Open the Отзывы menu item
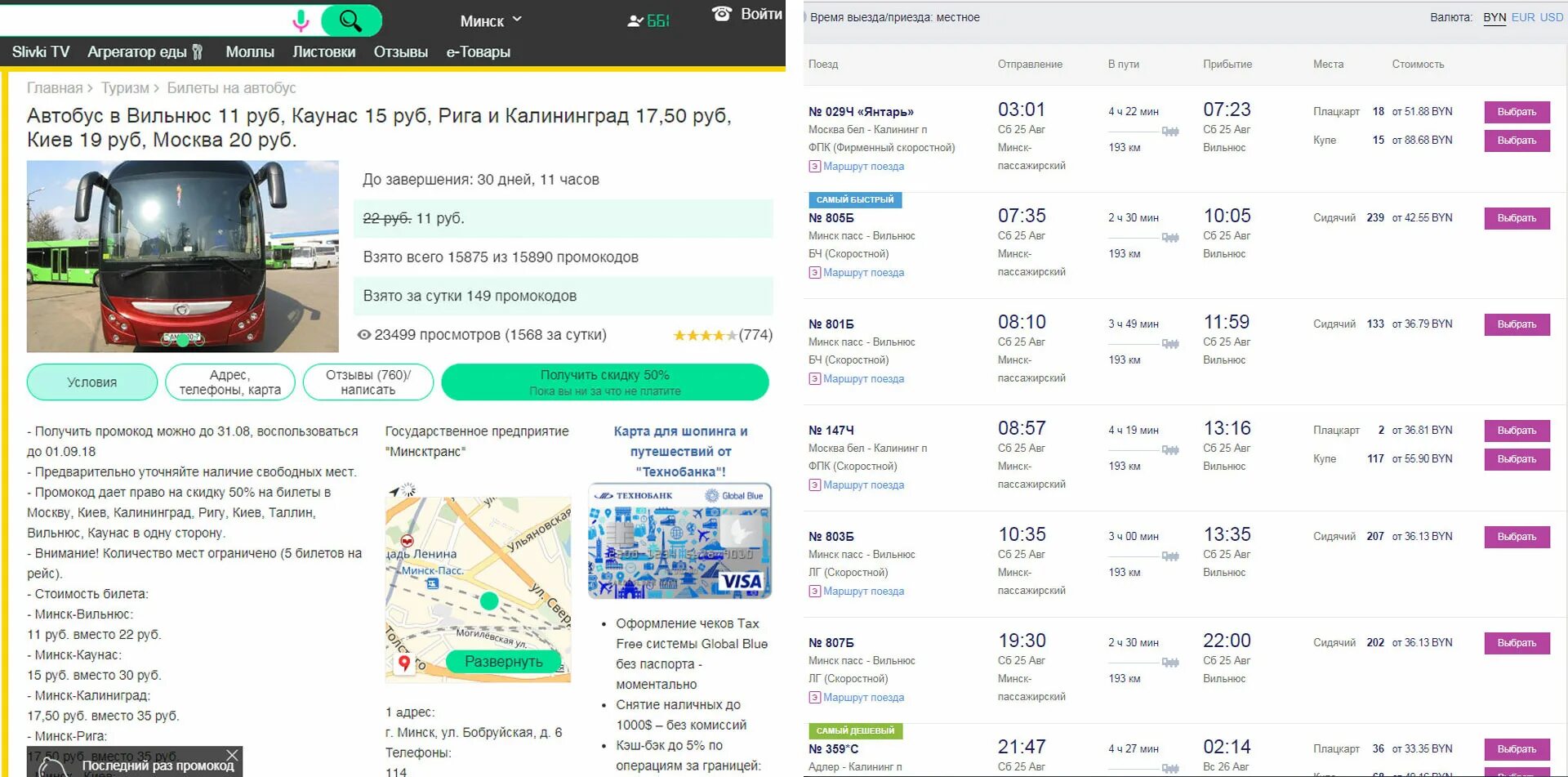The image size is (1568, 777). pyautogui.click(x=401, y=51)
